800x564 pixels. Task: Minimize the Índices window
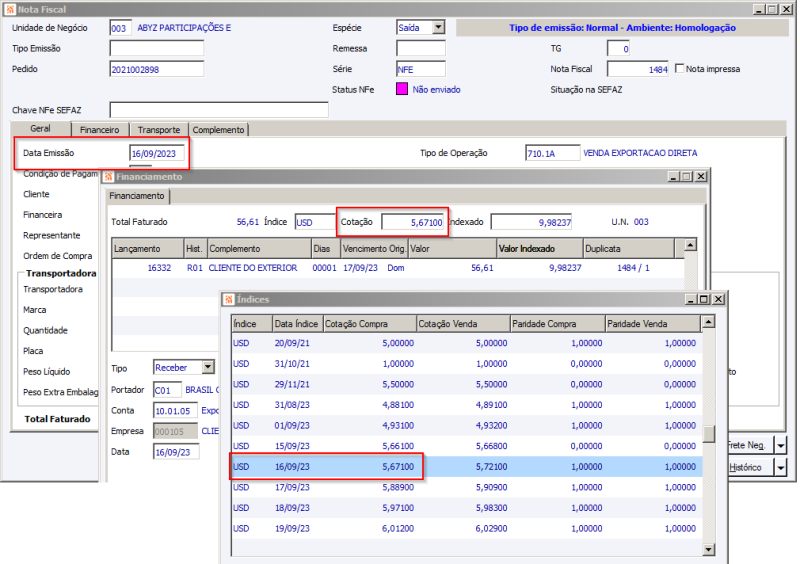coord(690,299)
